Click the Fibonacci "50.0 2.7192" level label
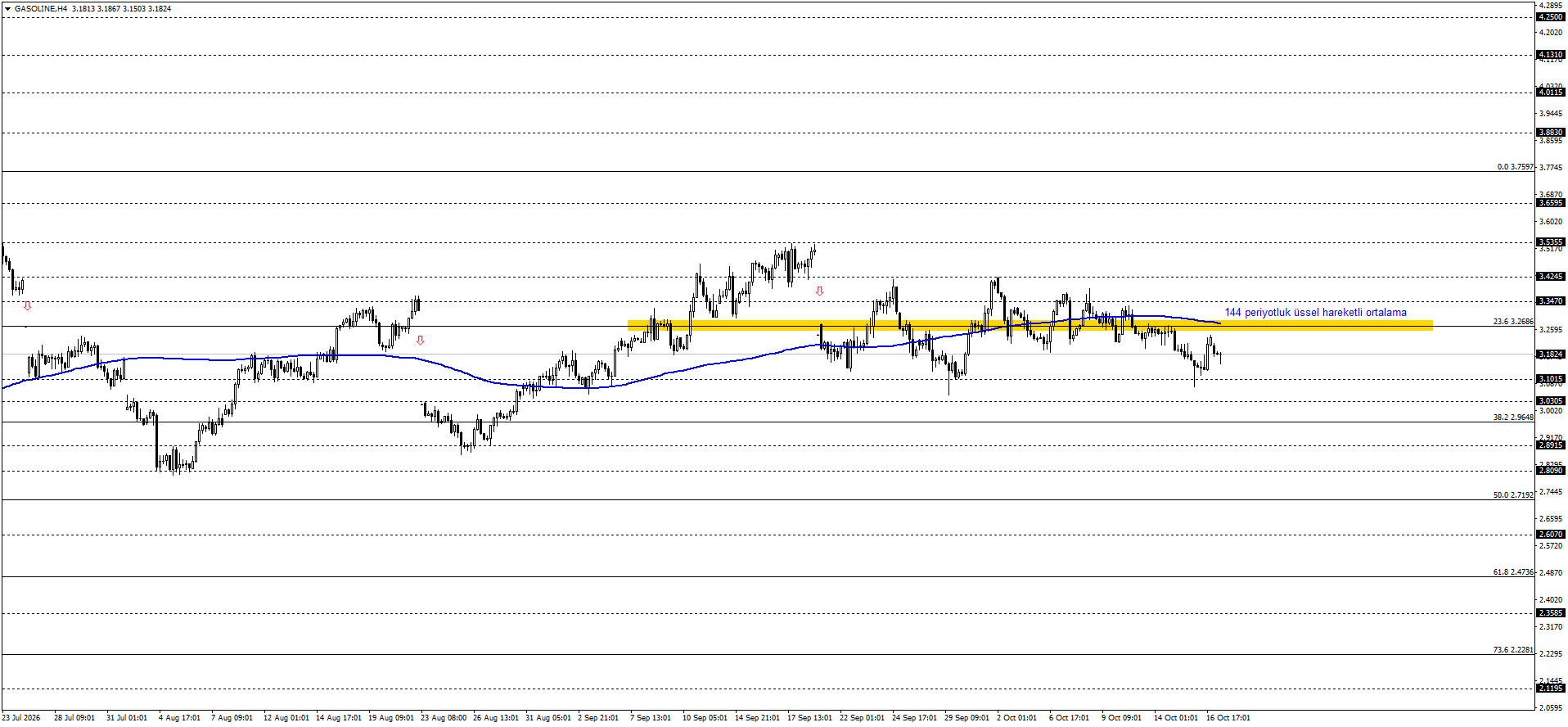 (x=1513, y=494)
